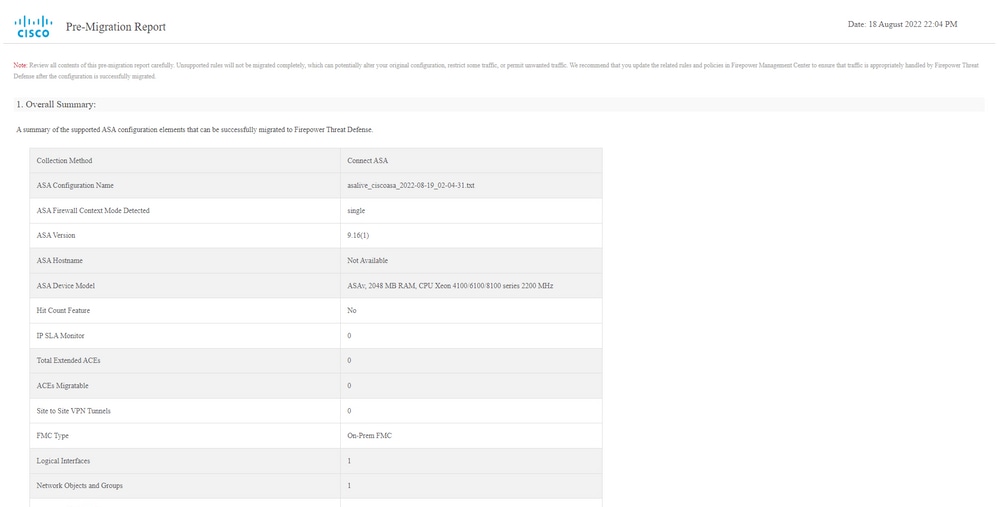Click ASA Firewall Context Mode Detected label
Image resolution: width=999 pixels, height=507 pixels.
93,210
